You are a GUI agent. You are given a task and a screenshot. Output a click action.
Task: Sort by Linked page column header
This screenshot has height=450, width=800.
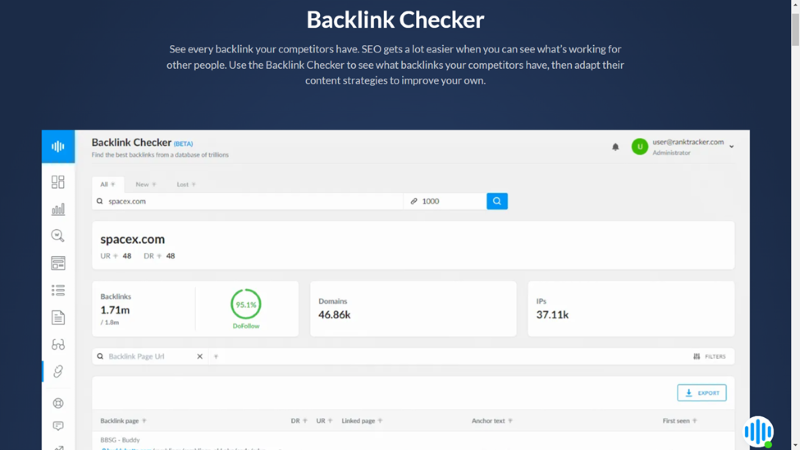point(362,421)
